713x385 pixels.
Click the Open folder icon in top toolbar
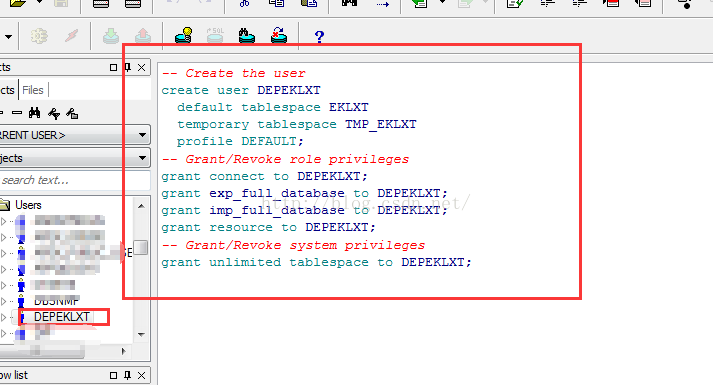(x=18, y=3)
